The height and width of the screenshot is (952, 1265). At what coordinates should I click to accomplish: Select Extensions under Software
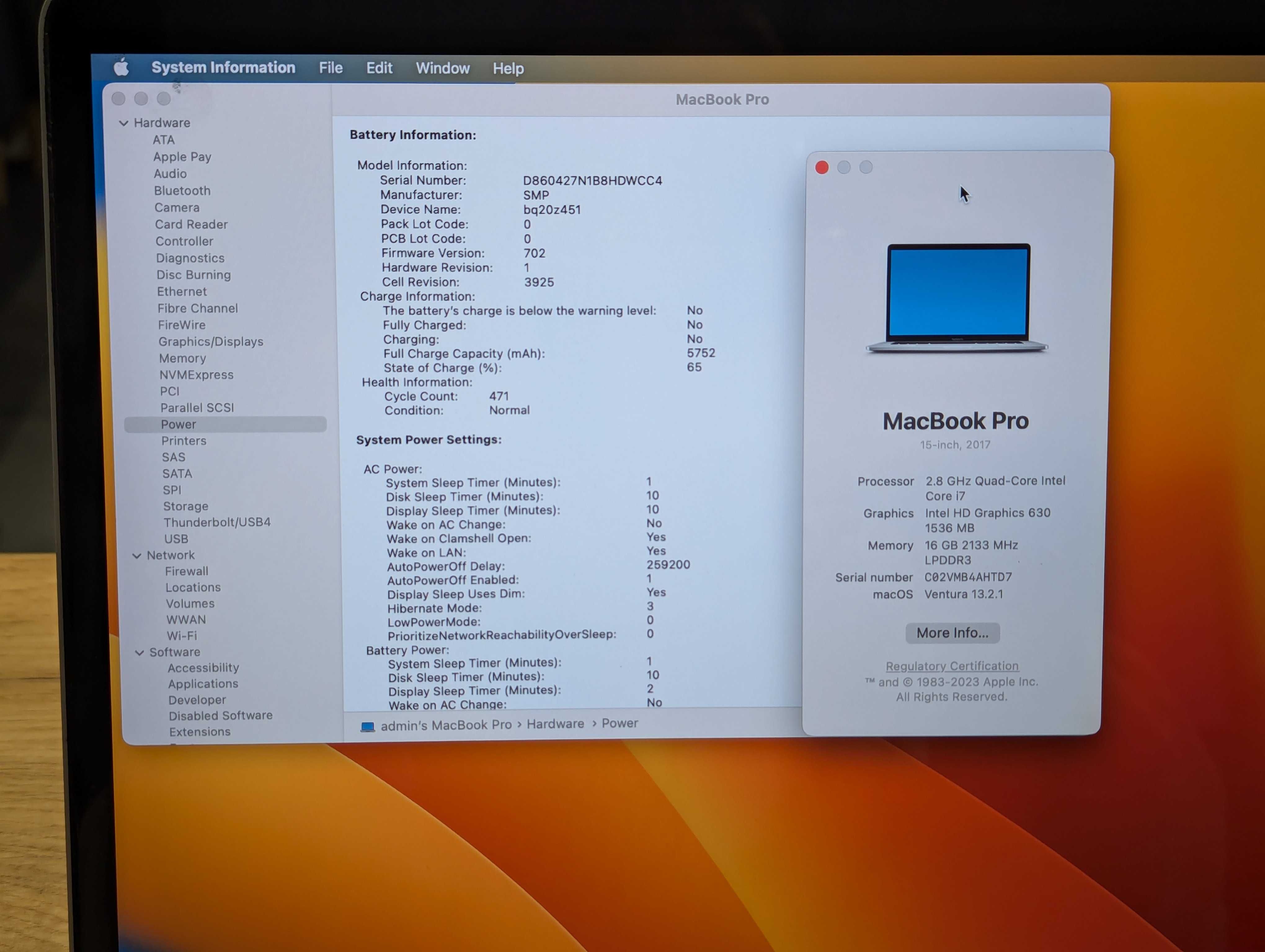point(200,731)
